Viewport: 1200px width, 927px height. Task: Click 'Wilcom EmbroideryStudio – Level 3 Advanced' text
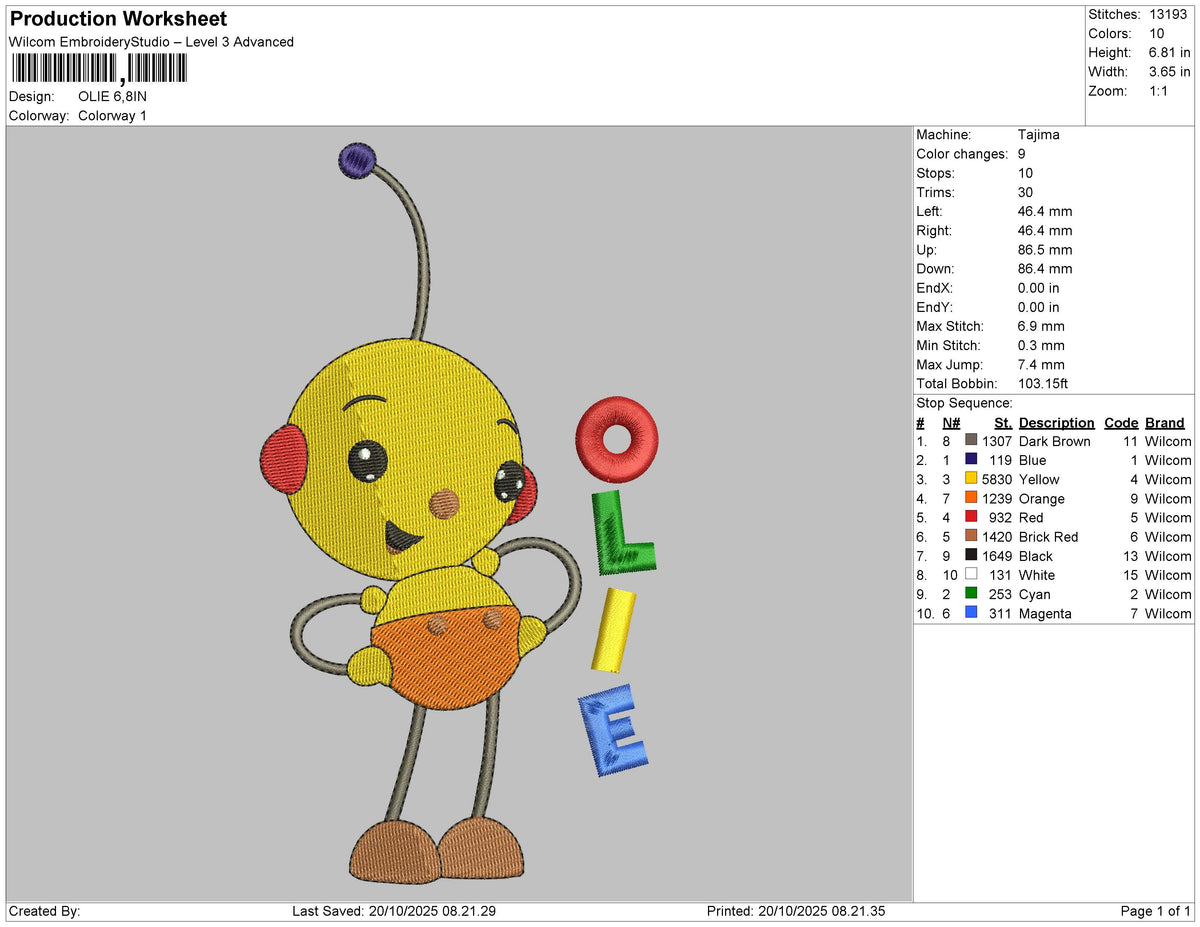[x=151, y=42]
